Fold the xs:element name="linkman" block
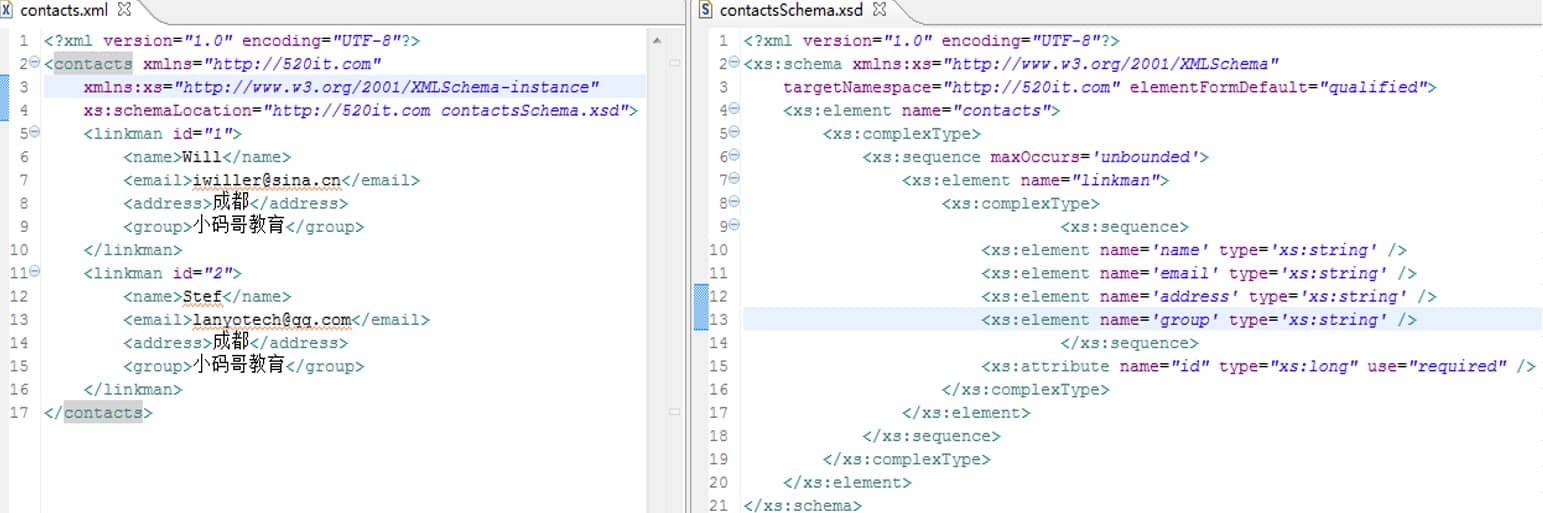1543x513 pixels. click(x=735, y=179)
